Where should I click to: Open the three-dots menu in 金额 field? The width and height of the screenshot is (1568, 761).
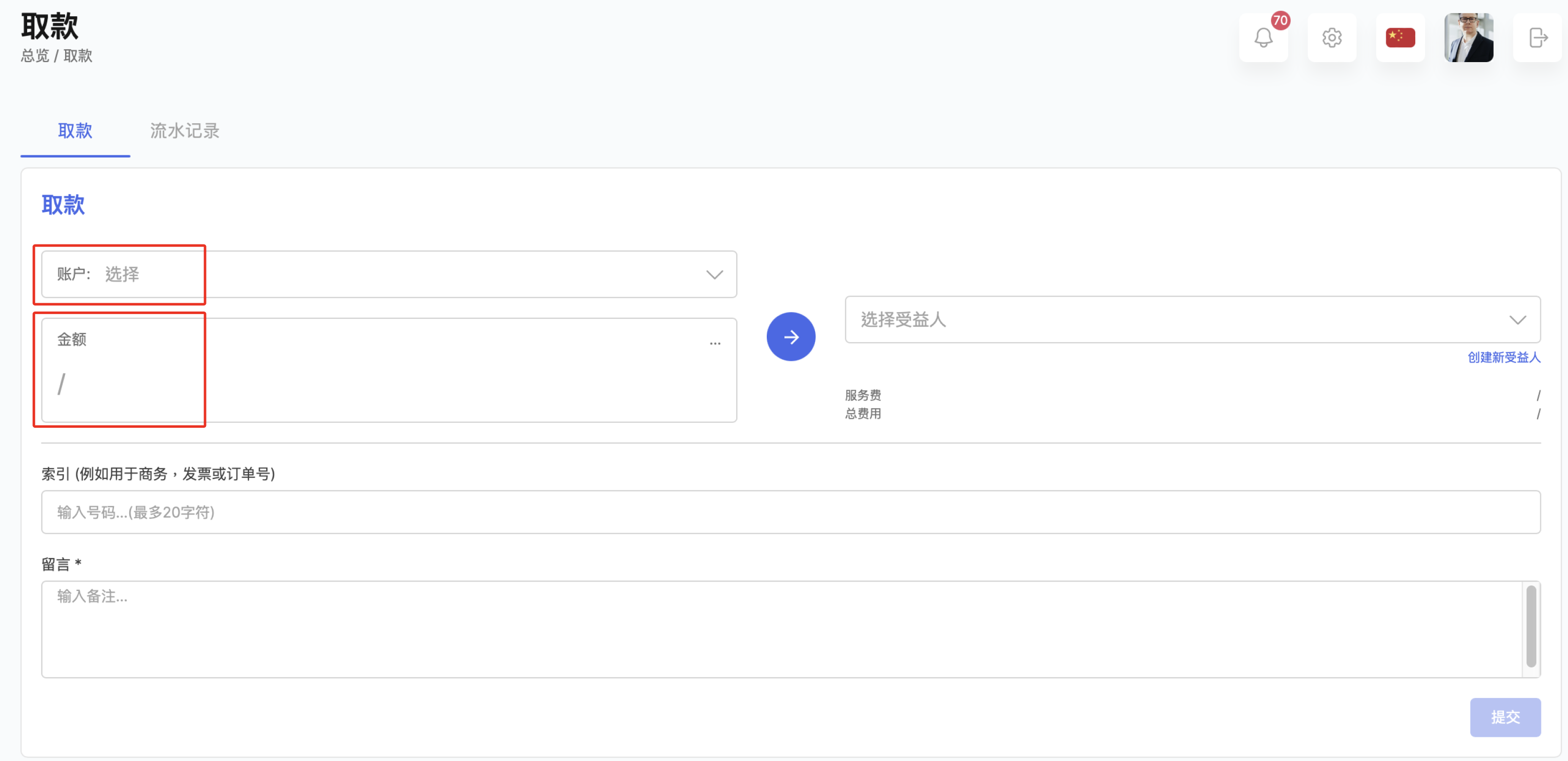(715, 344)
